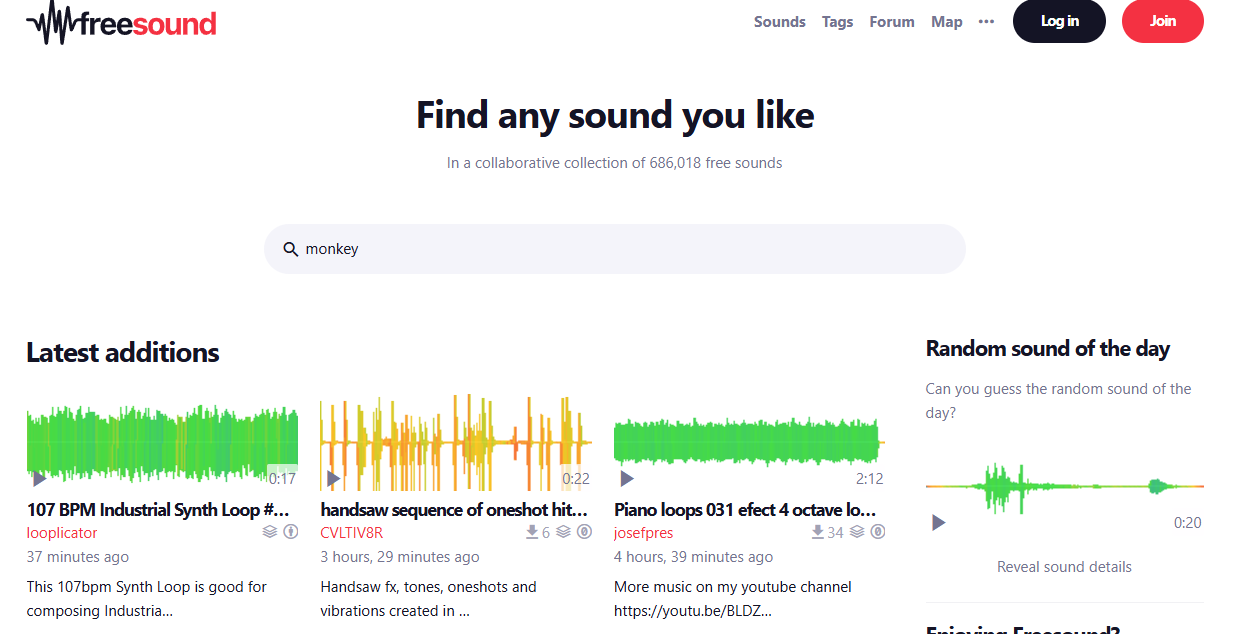Visit user josefpres's profile

pyautogui.click(x=643, y=533)
